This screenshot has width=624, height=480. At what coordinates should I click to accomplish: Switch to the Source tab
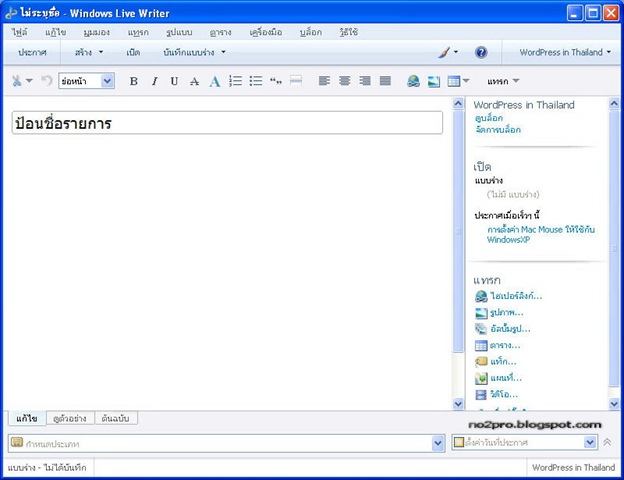click(115, 418)
